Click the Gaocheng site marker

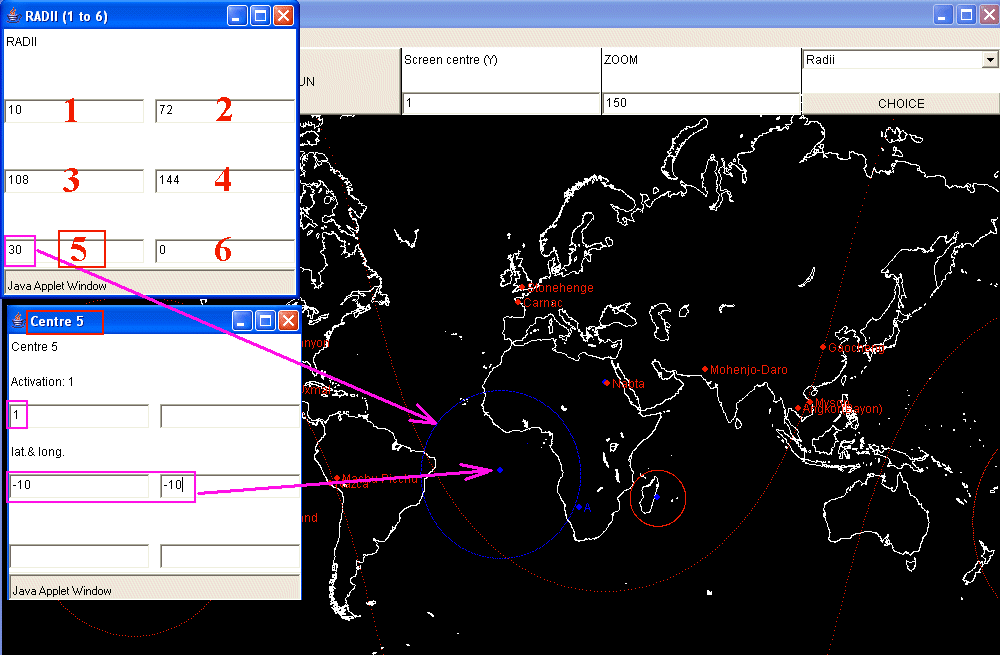(x=823, y=347)
